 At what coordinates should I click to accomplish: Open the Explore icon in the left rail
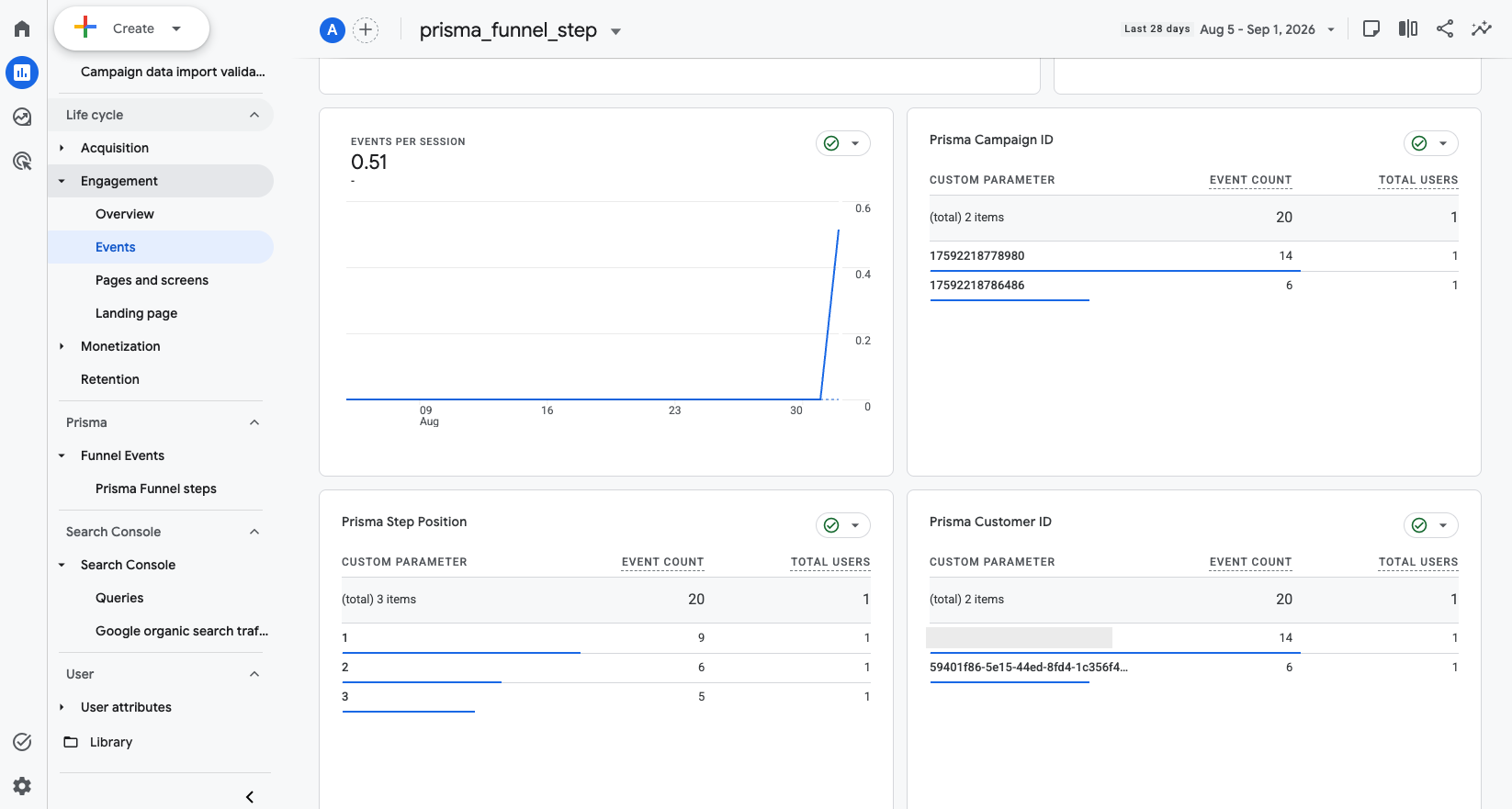pos(22,117)
